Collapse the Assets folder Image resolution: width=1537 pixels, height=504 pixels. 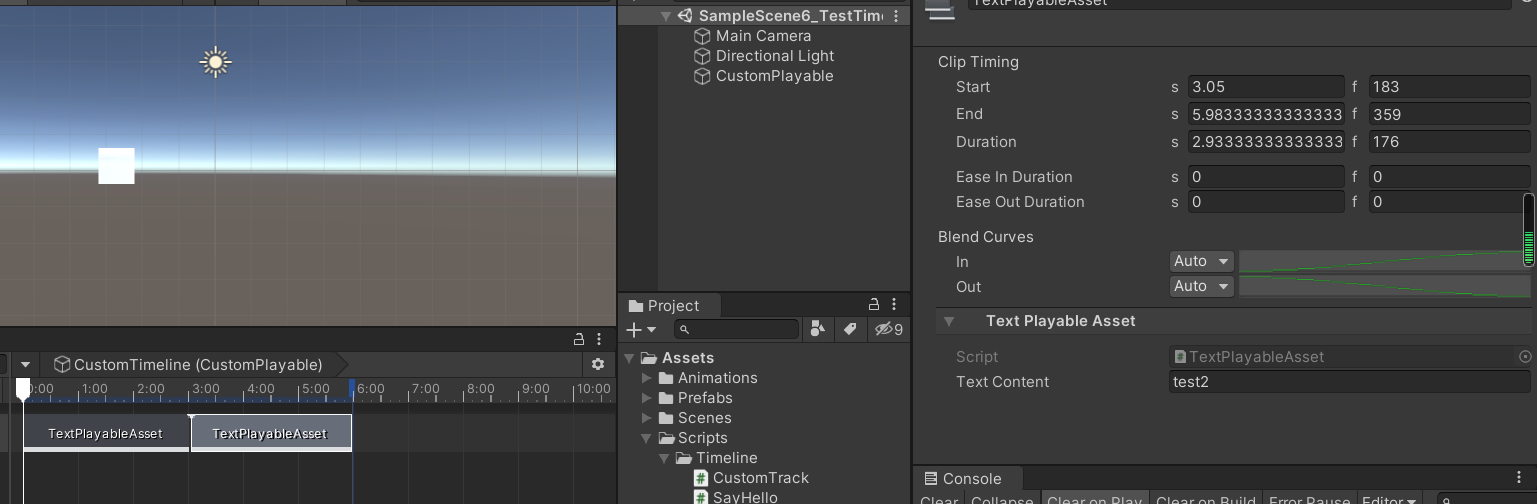[x=629, y=358]
